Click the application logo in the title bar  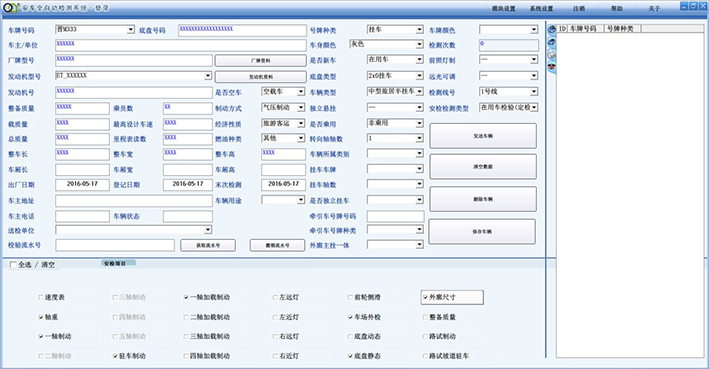click(10, 8)
